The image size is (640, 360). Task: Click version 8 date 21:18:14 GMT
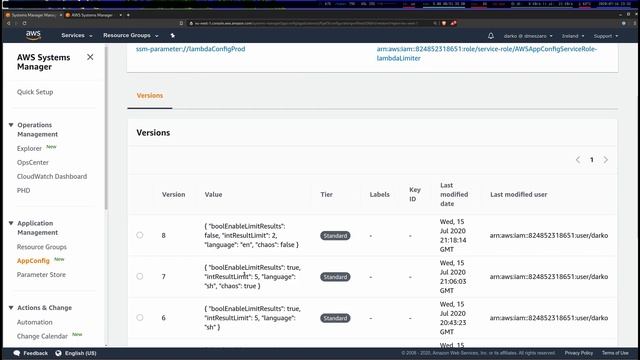tap(453, 236)
